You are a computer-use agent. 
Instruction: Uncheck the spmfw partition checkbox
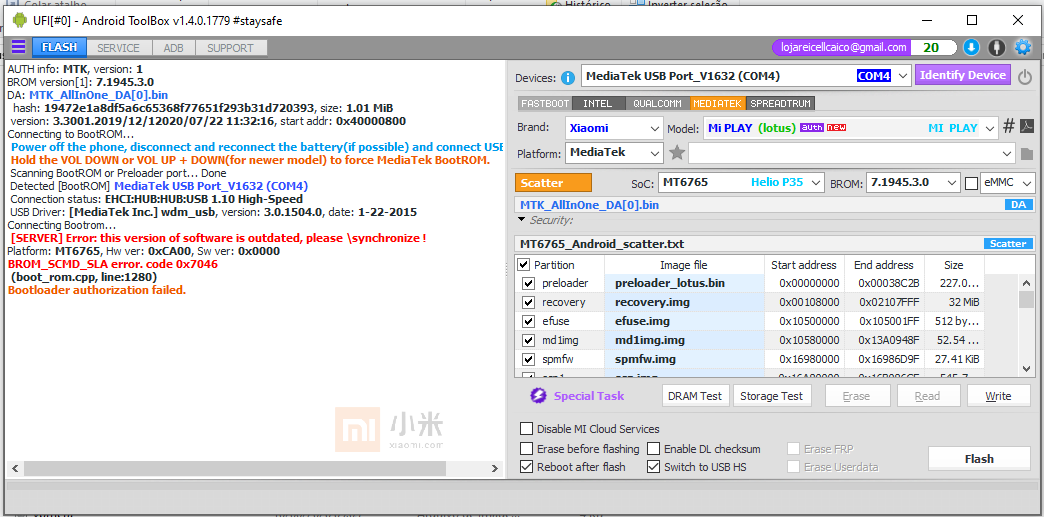tap(529, 360)
